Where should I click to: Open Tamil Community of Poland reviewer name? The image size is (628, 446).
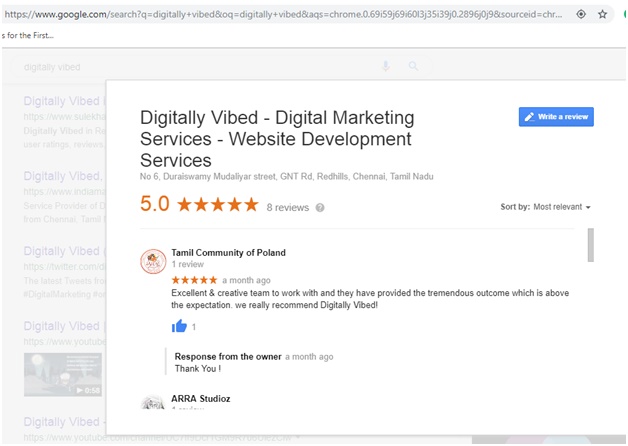click(228, 253)
